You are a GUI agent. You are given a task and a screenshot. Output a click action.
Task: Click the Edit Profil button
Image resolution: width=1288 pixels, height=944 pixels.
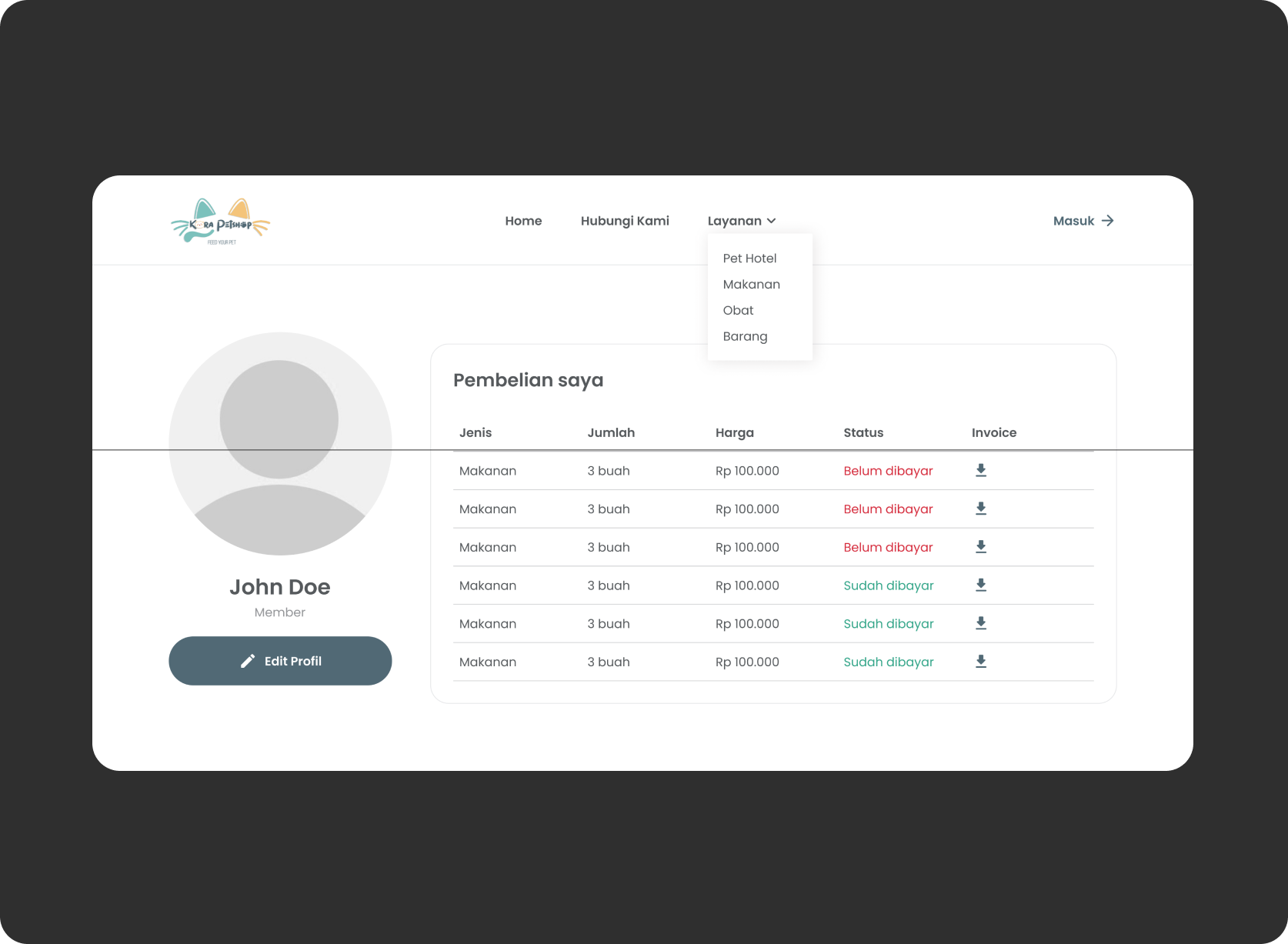280,661
